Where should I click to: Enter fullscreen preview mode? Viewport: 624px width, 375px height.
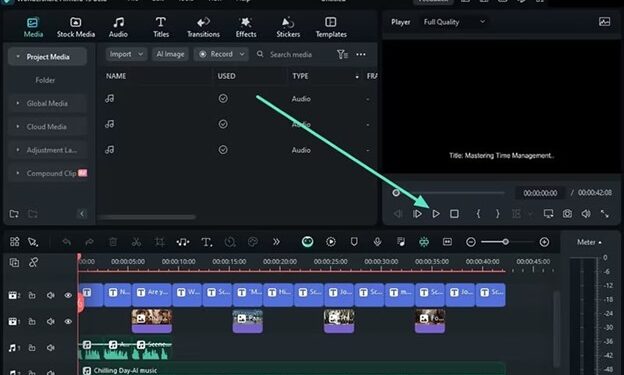coord(604,214)
